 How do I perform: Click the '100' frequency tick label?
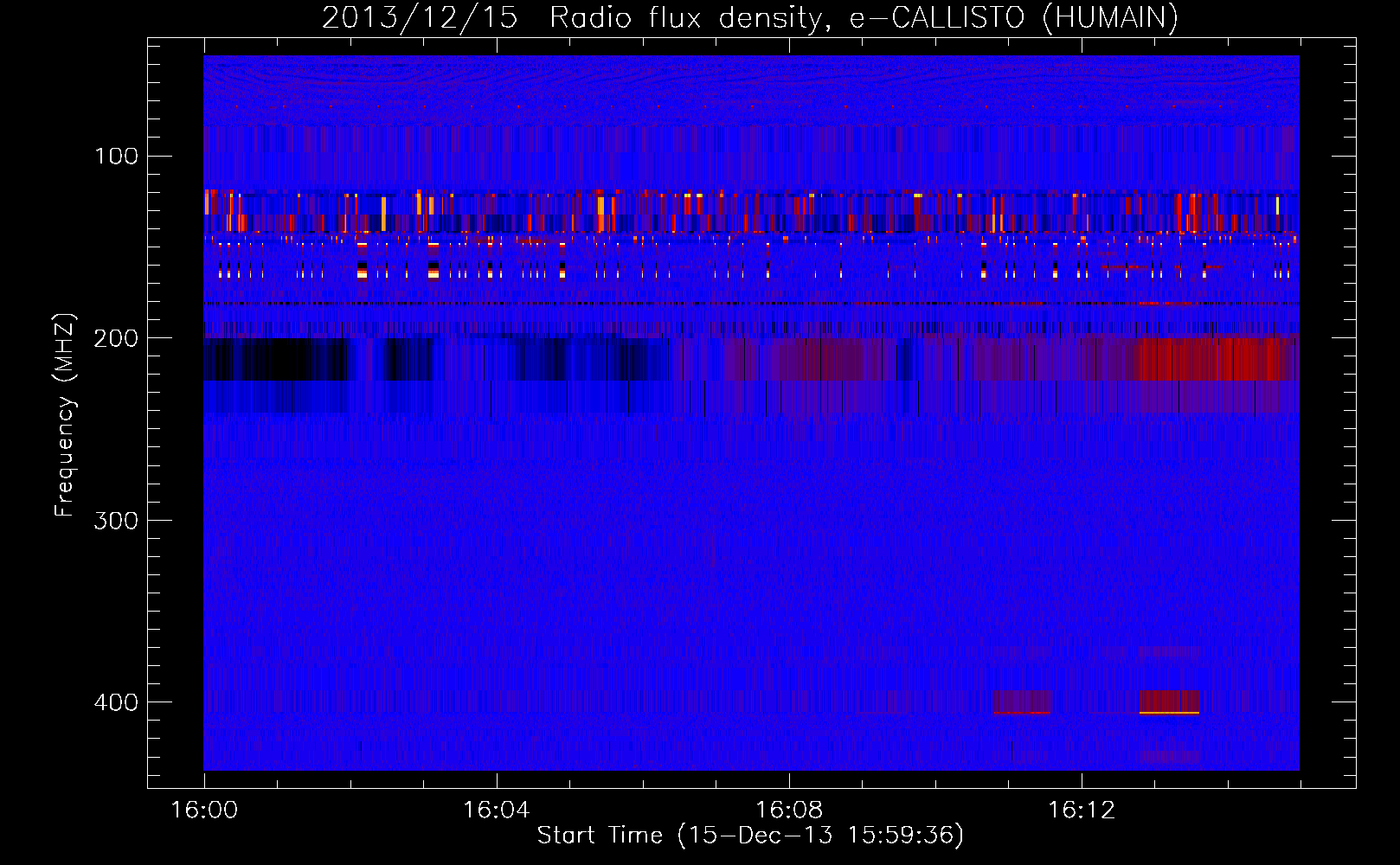tap(117, 157)
